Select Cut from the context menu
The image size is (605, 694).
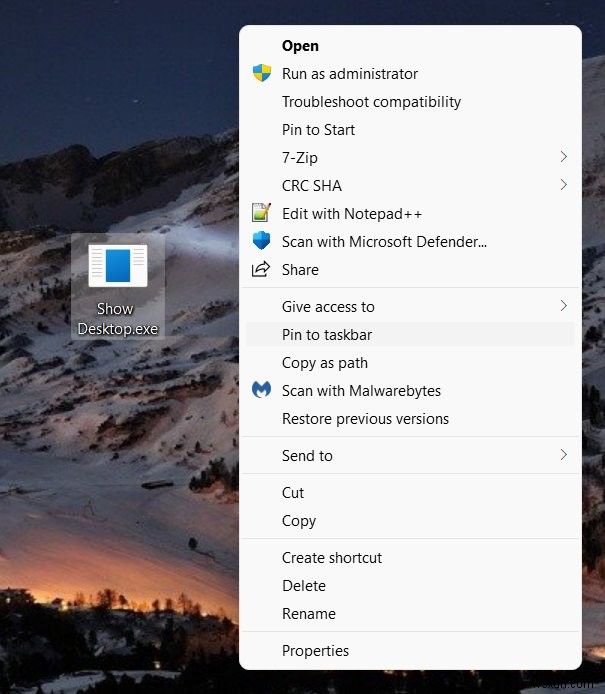click(410, 493)
